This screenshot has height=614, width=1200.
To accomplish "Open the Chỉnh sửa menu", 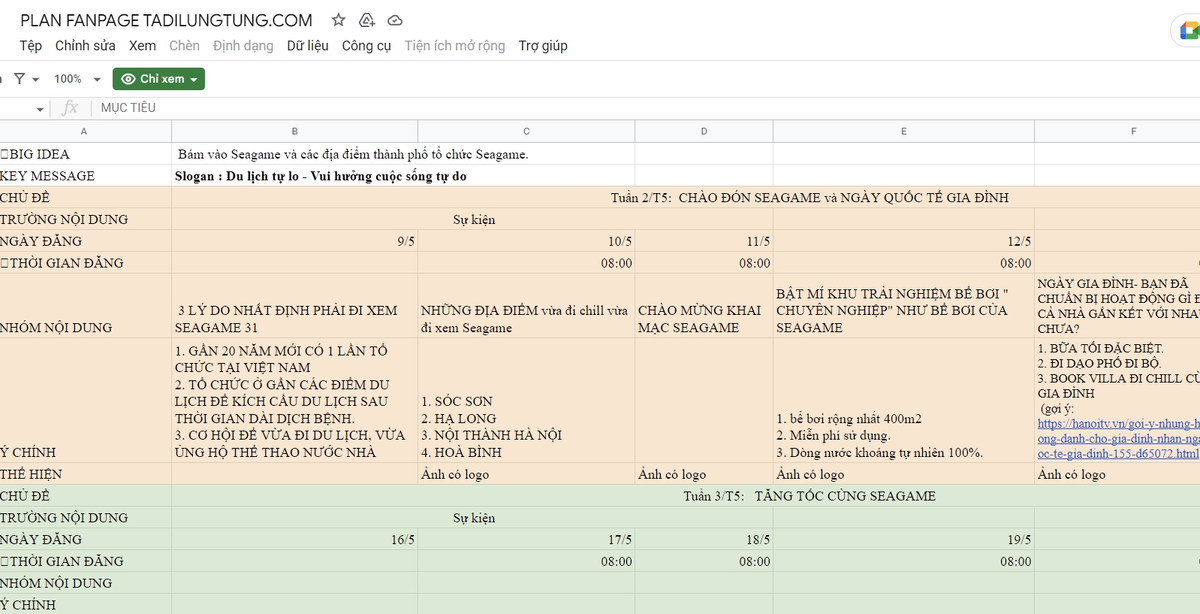I will 85,46.
